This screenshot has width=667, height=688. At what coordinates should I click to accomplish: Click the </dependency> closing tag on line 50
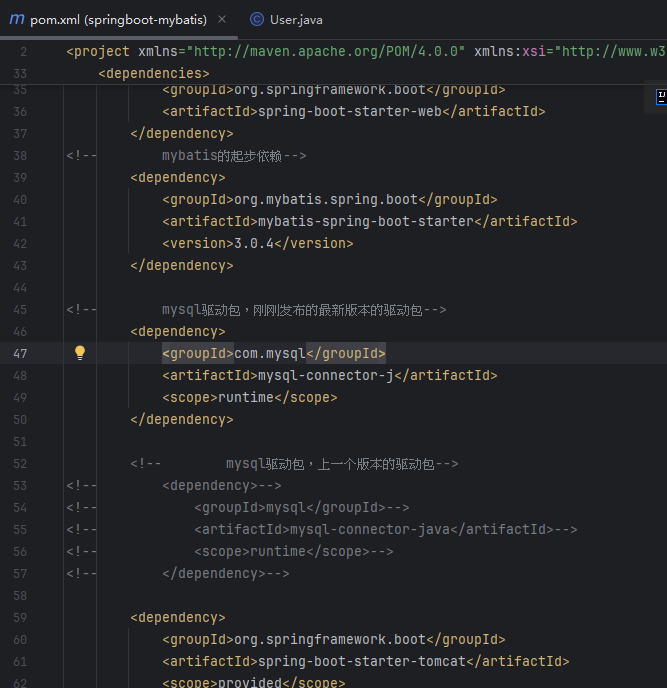[182, 419]
